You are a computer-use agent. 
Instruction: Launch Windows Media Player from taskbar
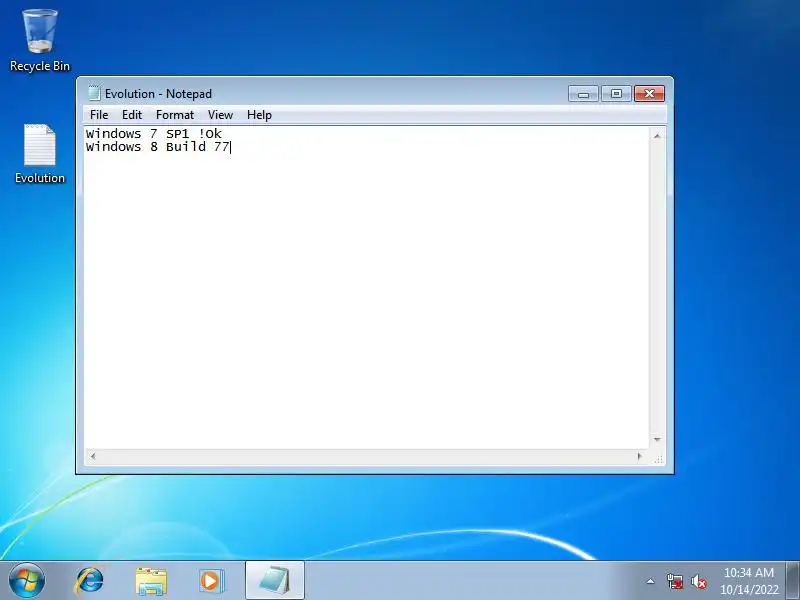click(x=212, y=581)
